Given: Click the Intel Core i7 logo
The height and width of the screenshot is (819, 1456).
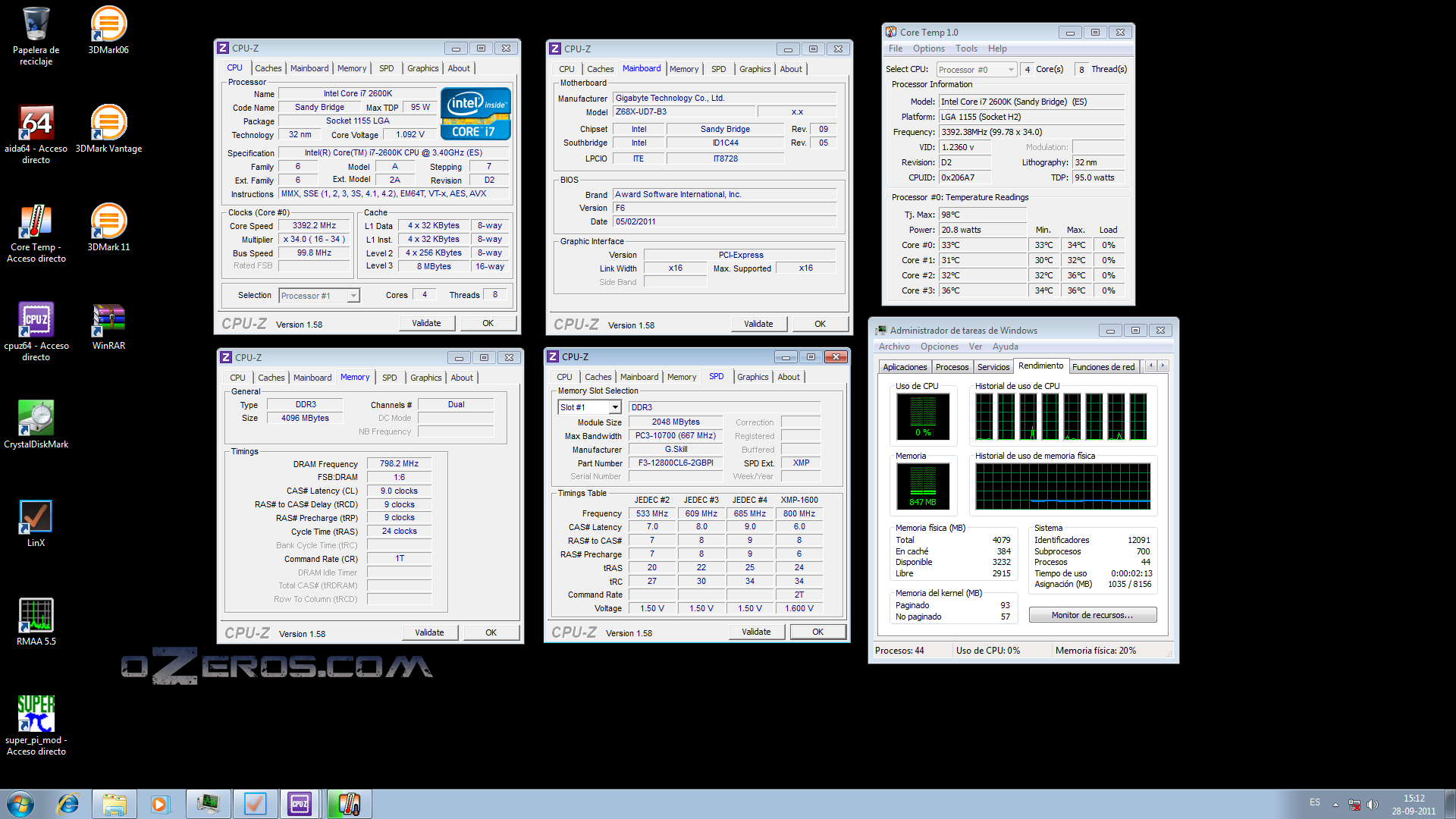Looking at the screenshot, I should (475, 114).
